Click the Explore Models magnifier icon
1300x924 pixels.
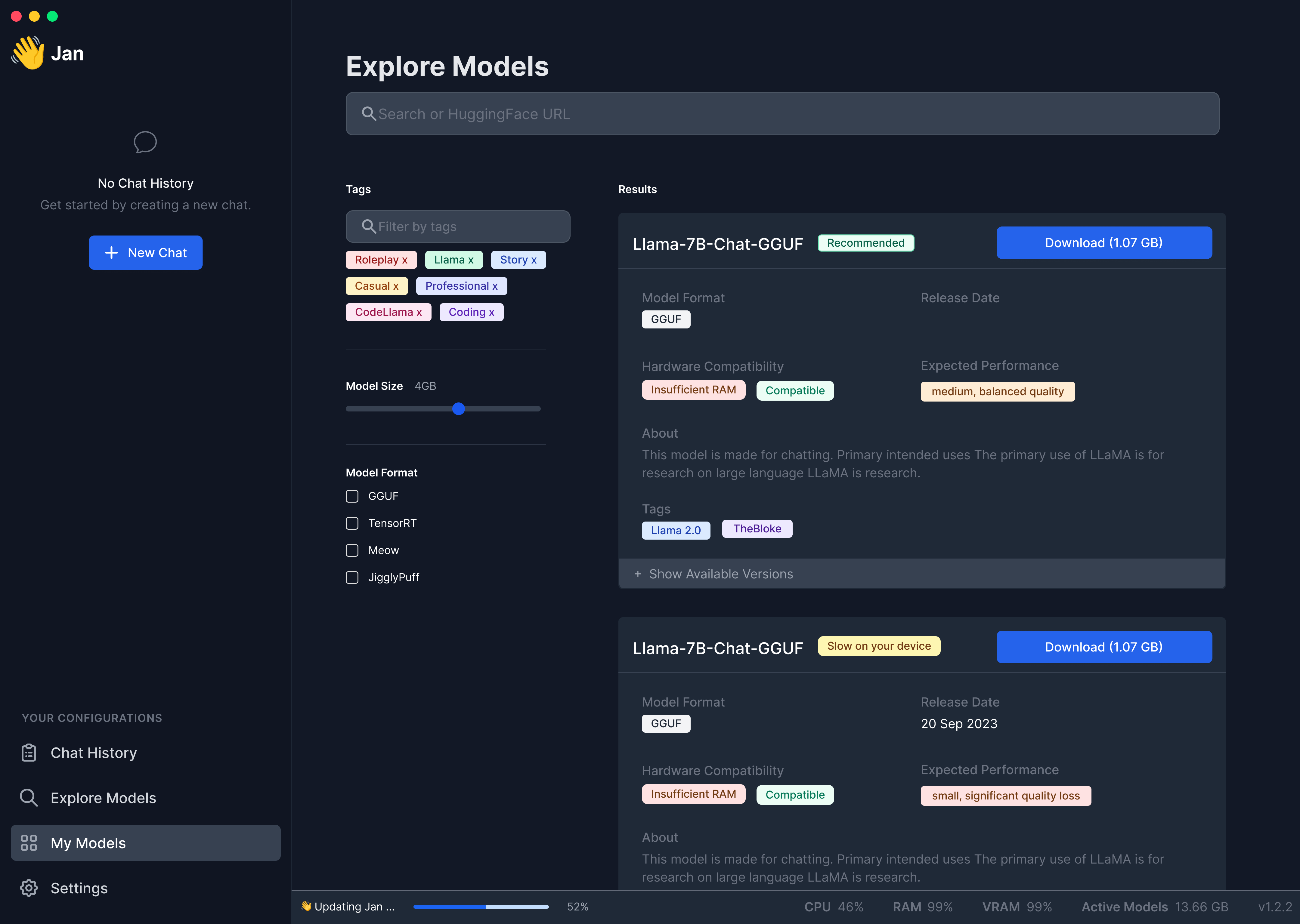pos(29,798)
